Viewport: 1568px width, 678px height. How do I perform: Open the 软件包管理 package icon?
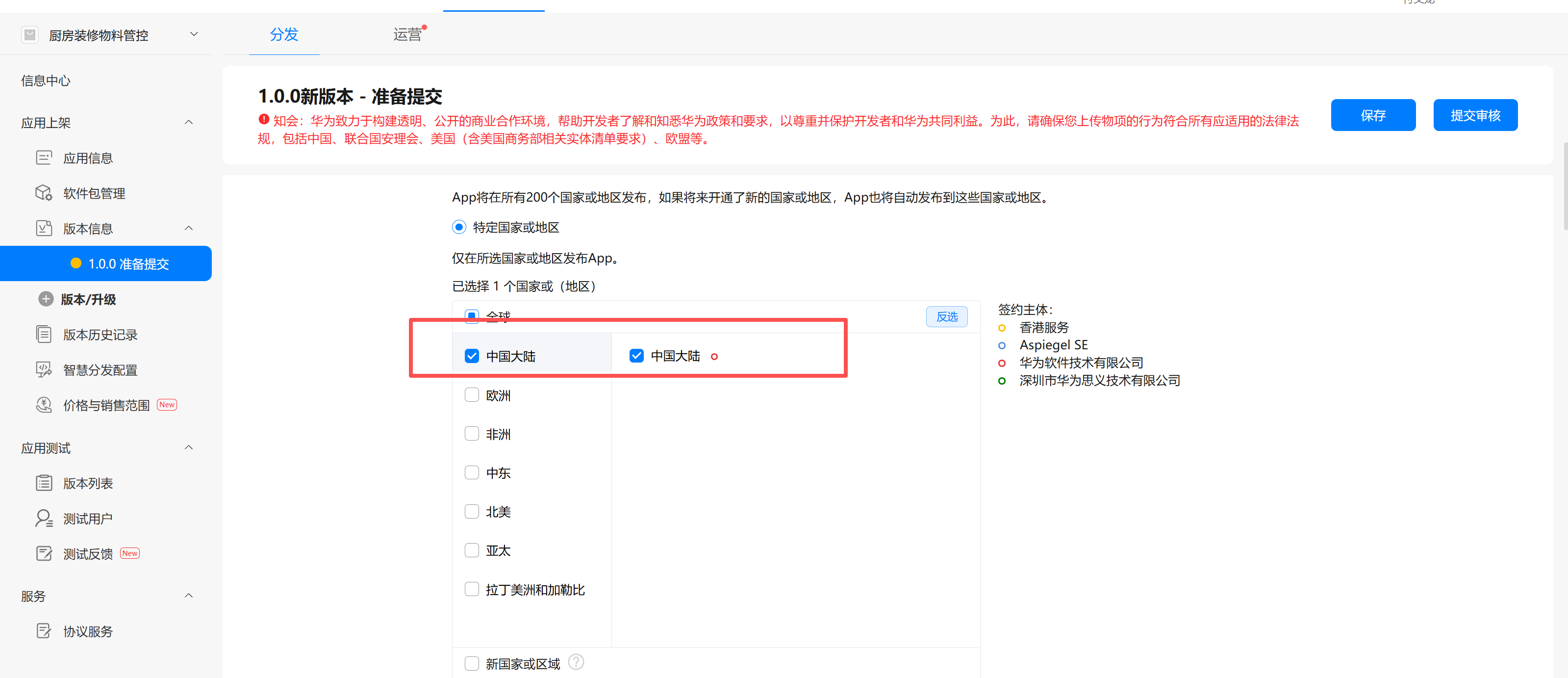(44, 193)
